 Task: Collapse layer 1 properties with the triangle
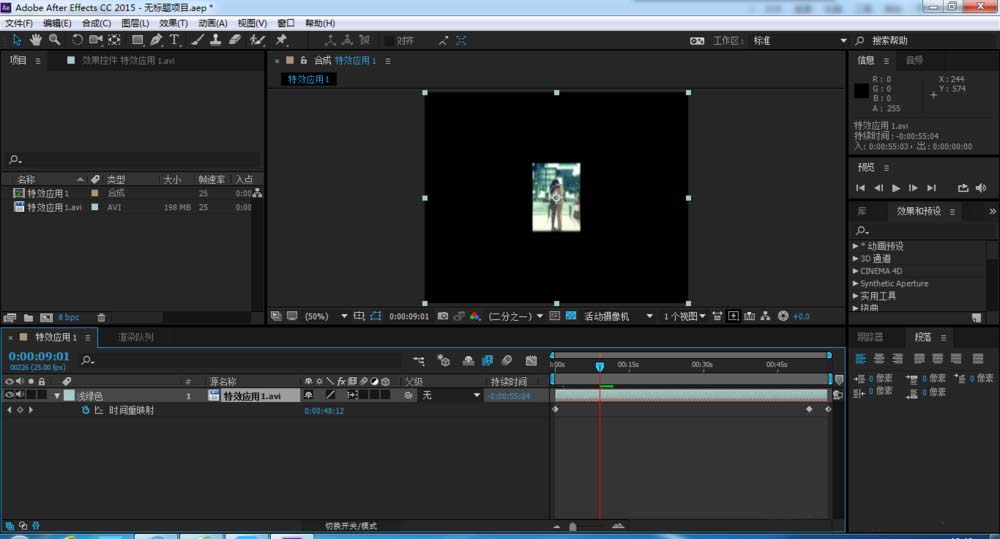click(57, 395)
